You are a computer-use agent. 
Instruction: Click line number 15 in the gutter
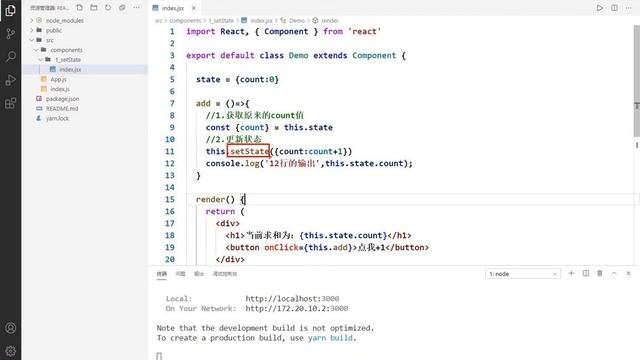coord(170,200)
